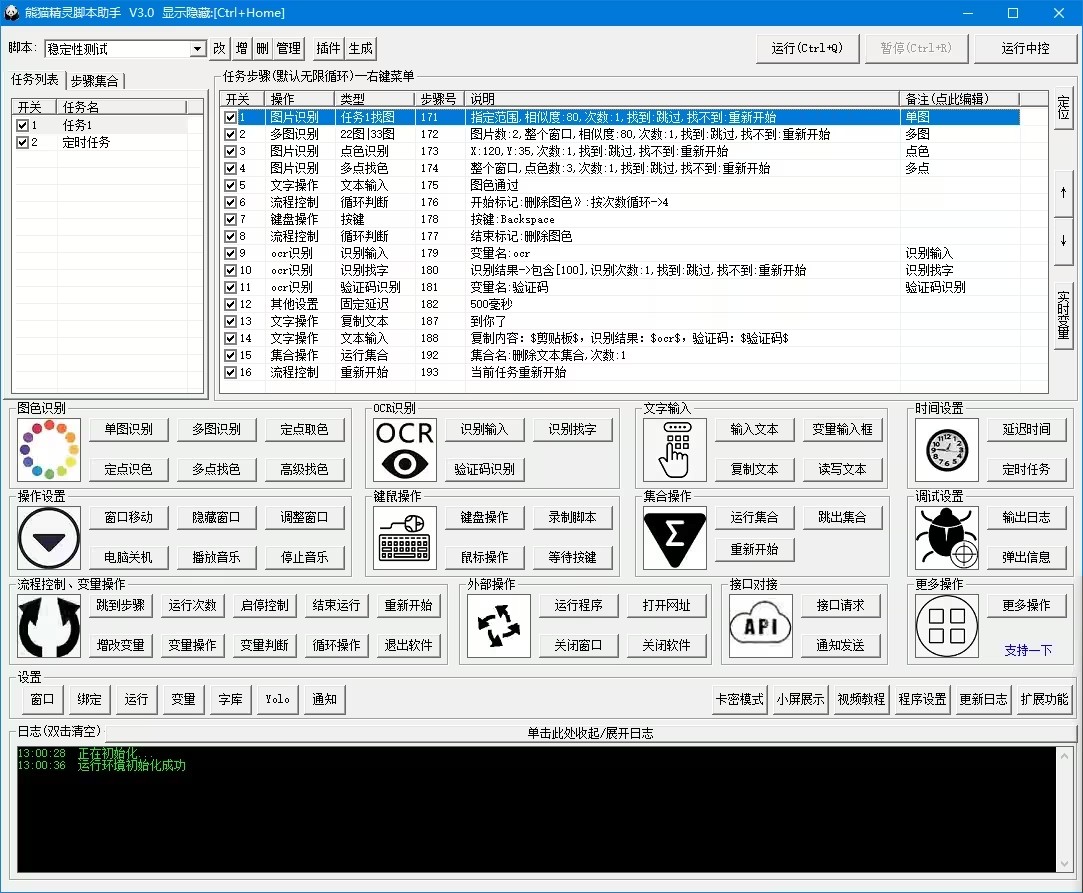Screen dimensions: 1083x893
Task: Click the color wheel icon in 图色识别
Action: [48, 450]
